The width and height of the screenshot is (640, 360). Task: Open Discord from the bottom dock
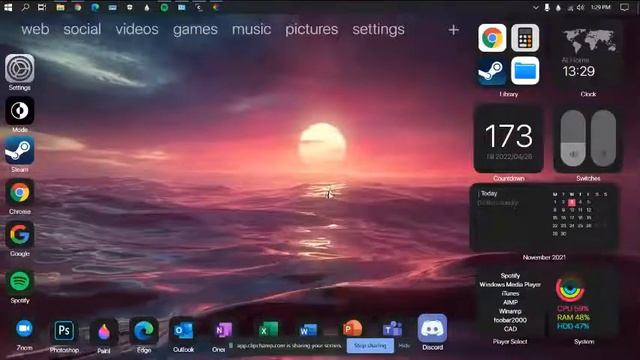coord(432,328)
